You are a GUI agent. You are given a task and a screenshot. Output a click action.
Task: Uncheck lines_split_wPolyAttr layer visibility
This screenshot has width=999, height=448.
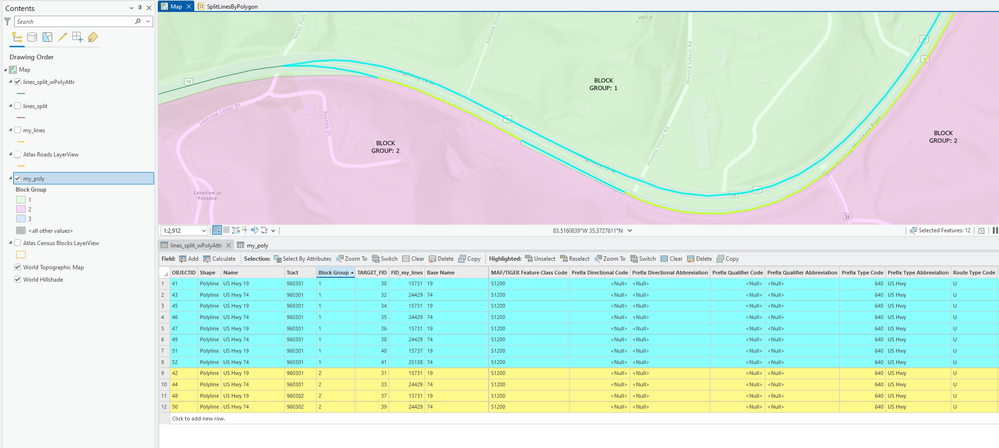(x=17, y=82)
